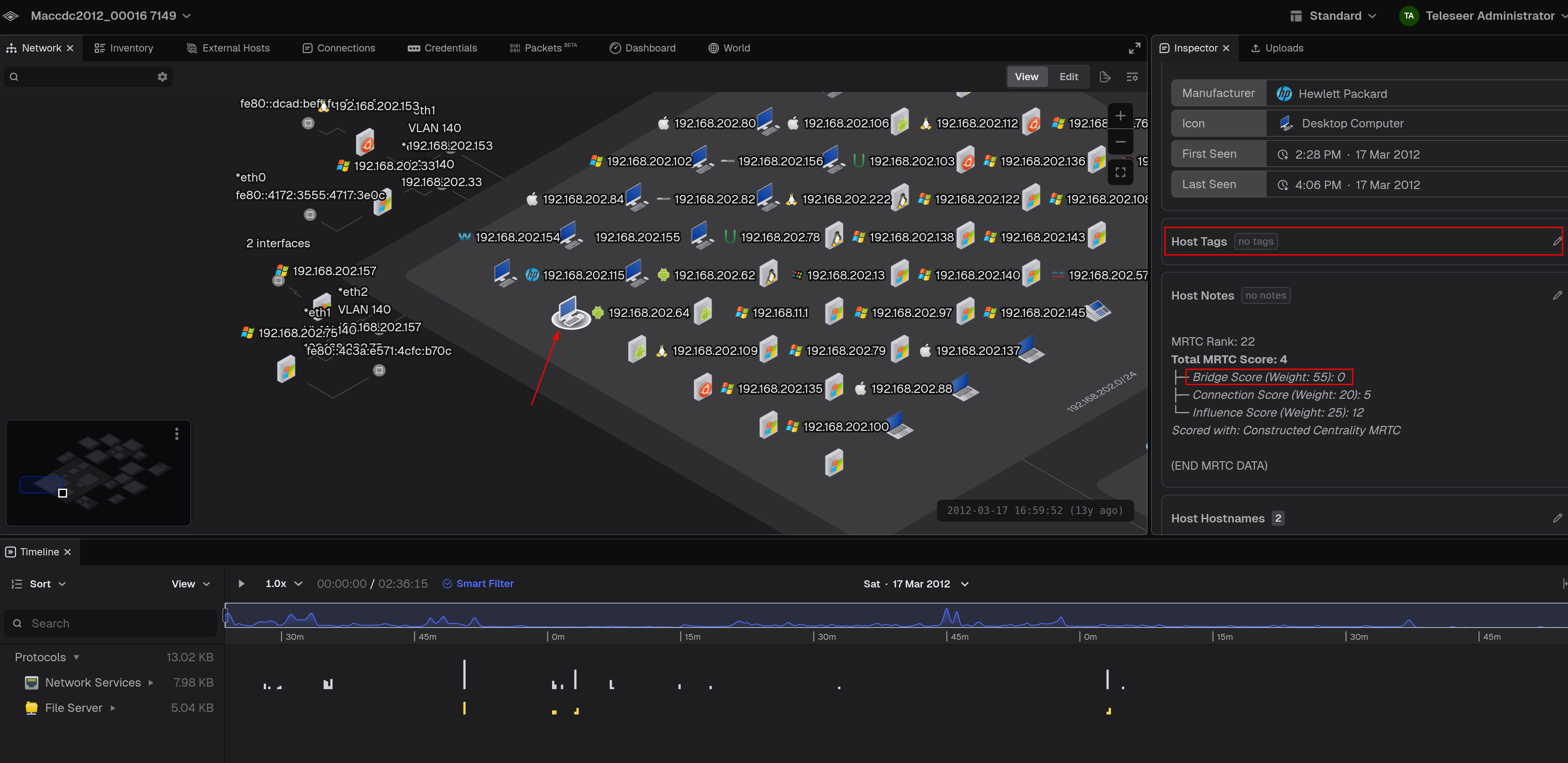This screenshot has width=1568, height=763.
Task: Open the timeline Sort dropdown
Action: [39, 584]
